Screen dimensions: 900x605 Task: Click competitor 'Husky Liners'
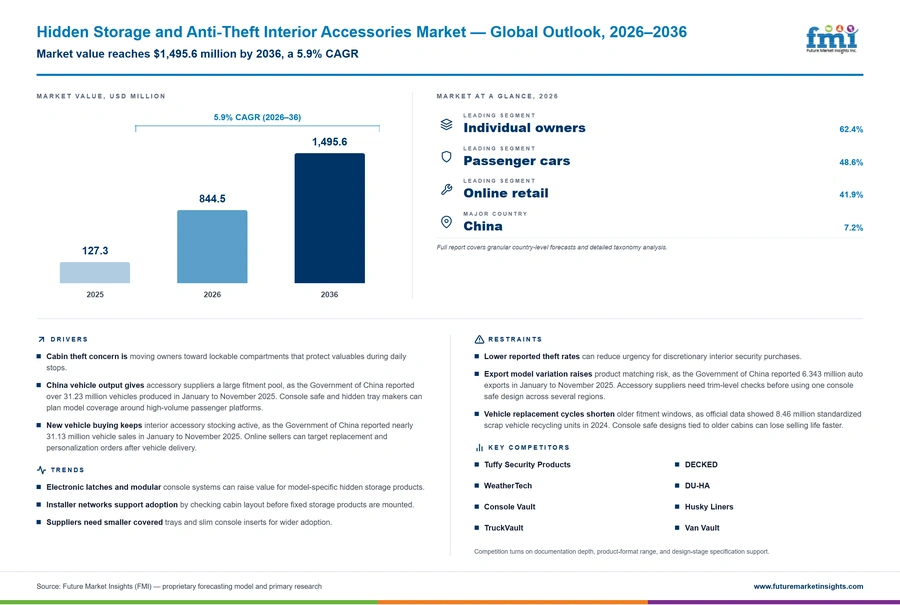[709, 507]
